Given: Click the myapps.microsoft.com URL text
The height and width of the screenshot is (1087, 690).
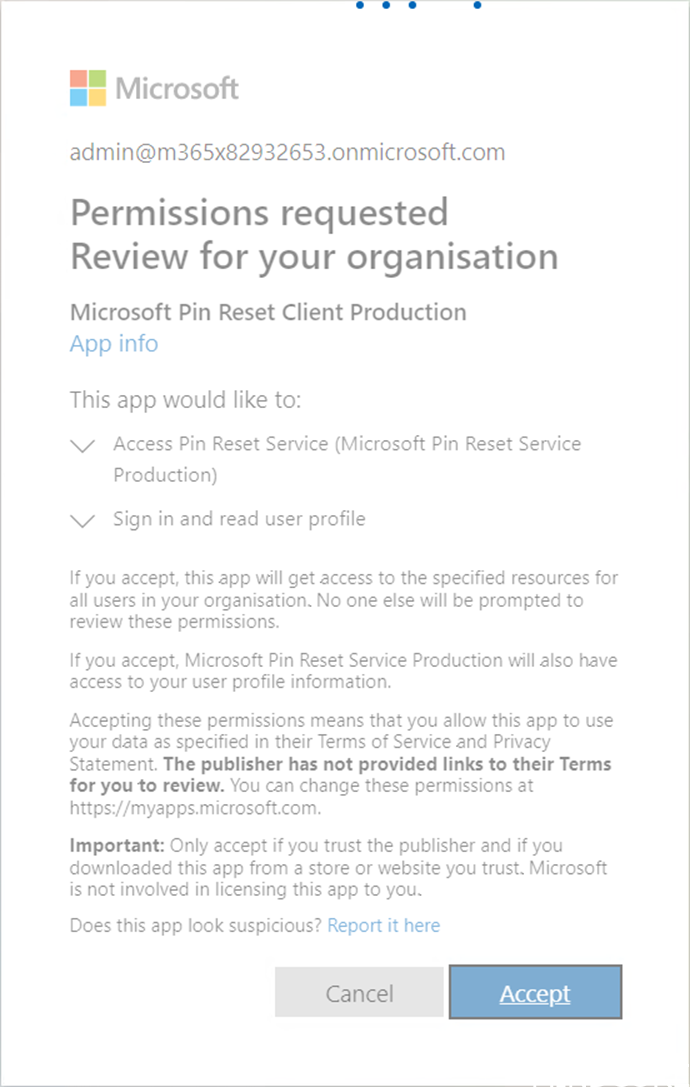Looking at the screenshot, I should tap(195, 807).
